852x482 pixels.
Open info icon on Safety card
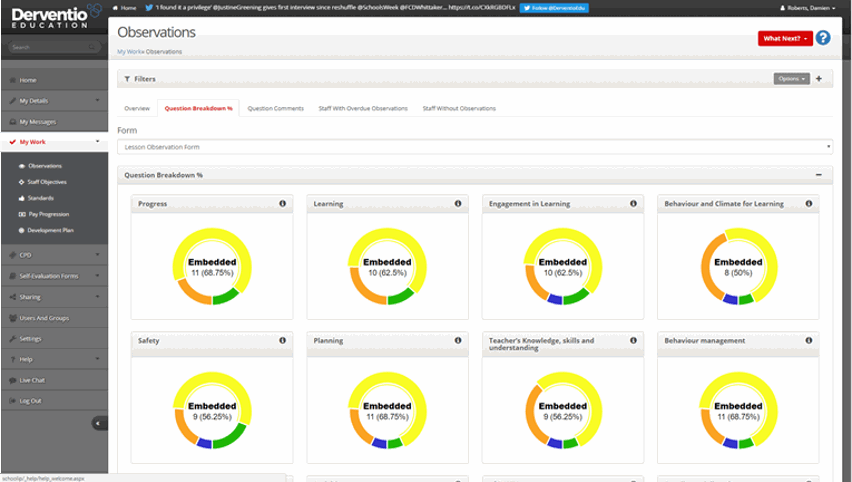283,340
